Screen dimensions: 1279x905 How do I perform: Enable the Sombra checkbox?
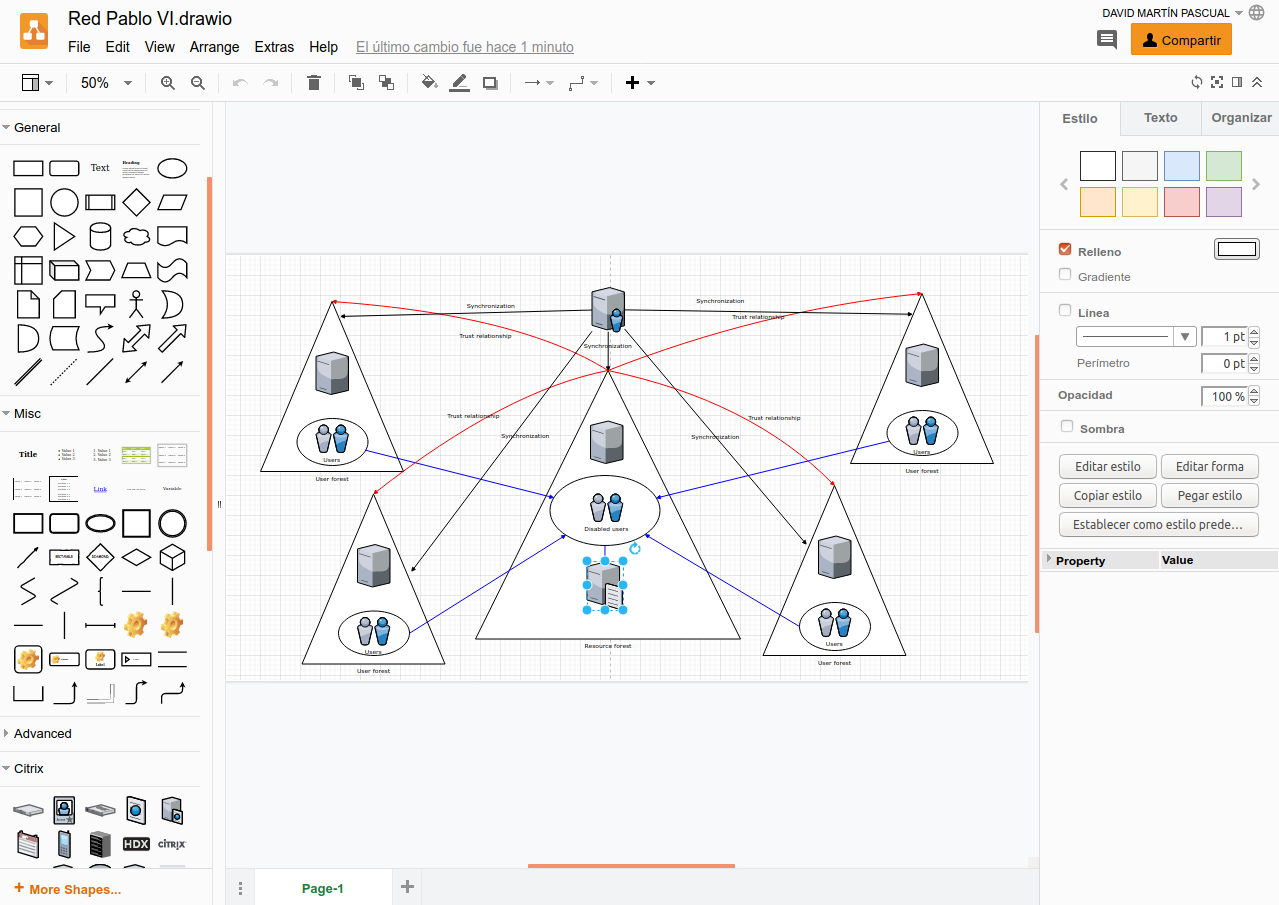pos(1065,428)
